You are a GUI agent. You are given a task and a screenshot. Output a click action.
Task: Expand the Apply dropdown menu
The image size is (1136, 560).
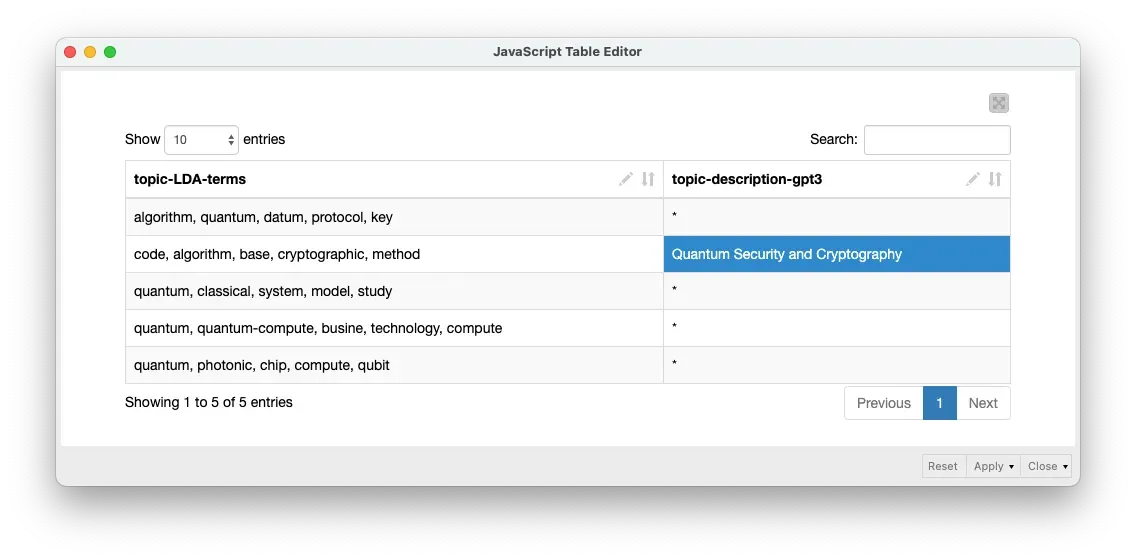pos(993,466)
